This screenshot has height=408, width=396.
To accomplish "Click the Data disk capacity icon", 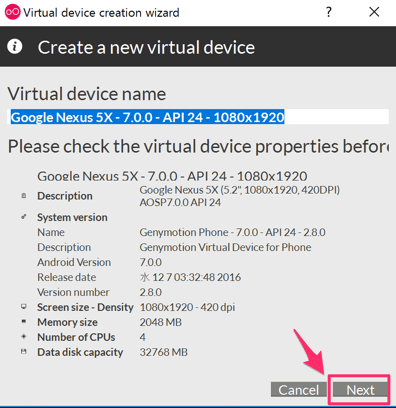I will coord(24,352).
